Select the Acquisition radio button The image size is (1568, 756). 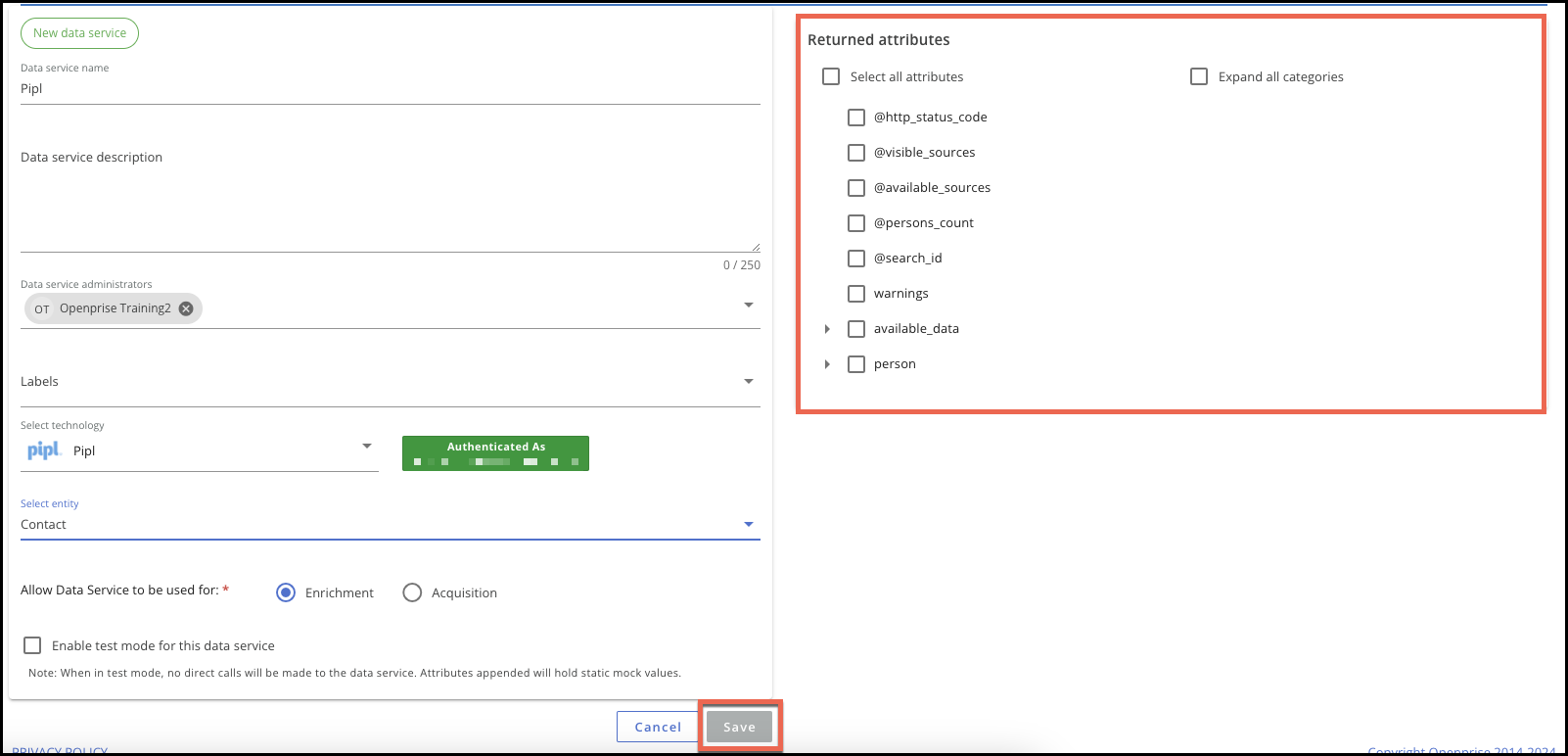(412, 592)
